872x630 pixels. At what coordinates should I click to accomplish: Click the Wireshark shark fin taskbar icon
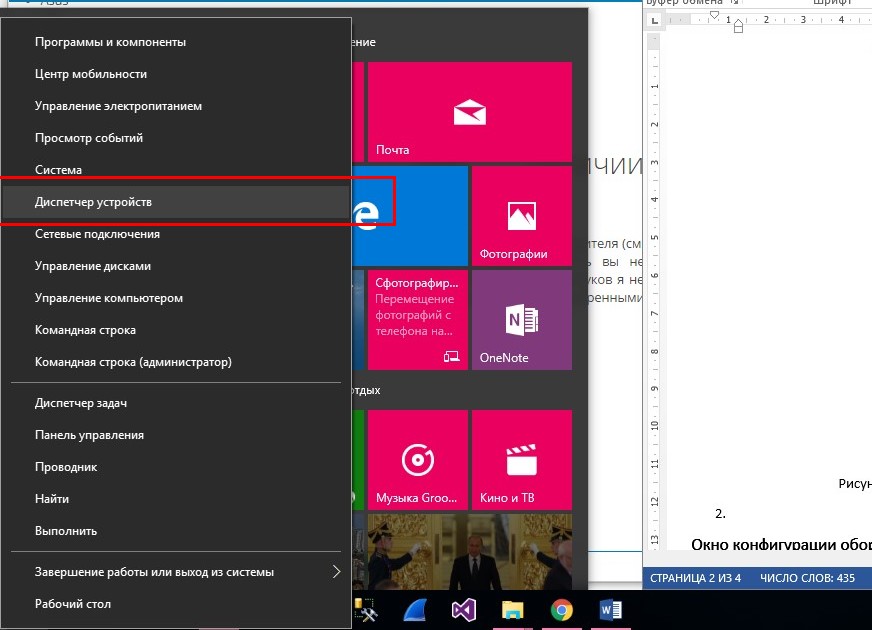(412, 609)
